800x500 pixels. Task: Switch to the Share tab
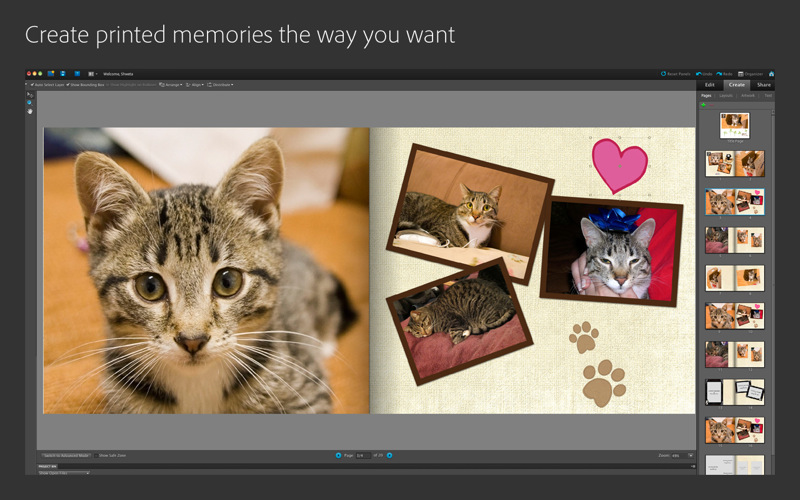coord(764,85)
